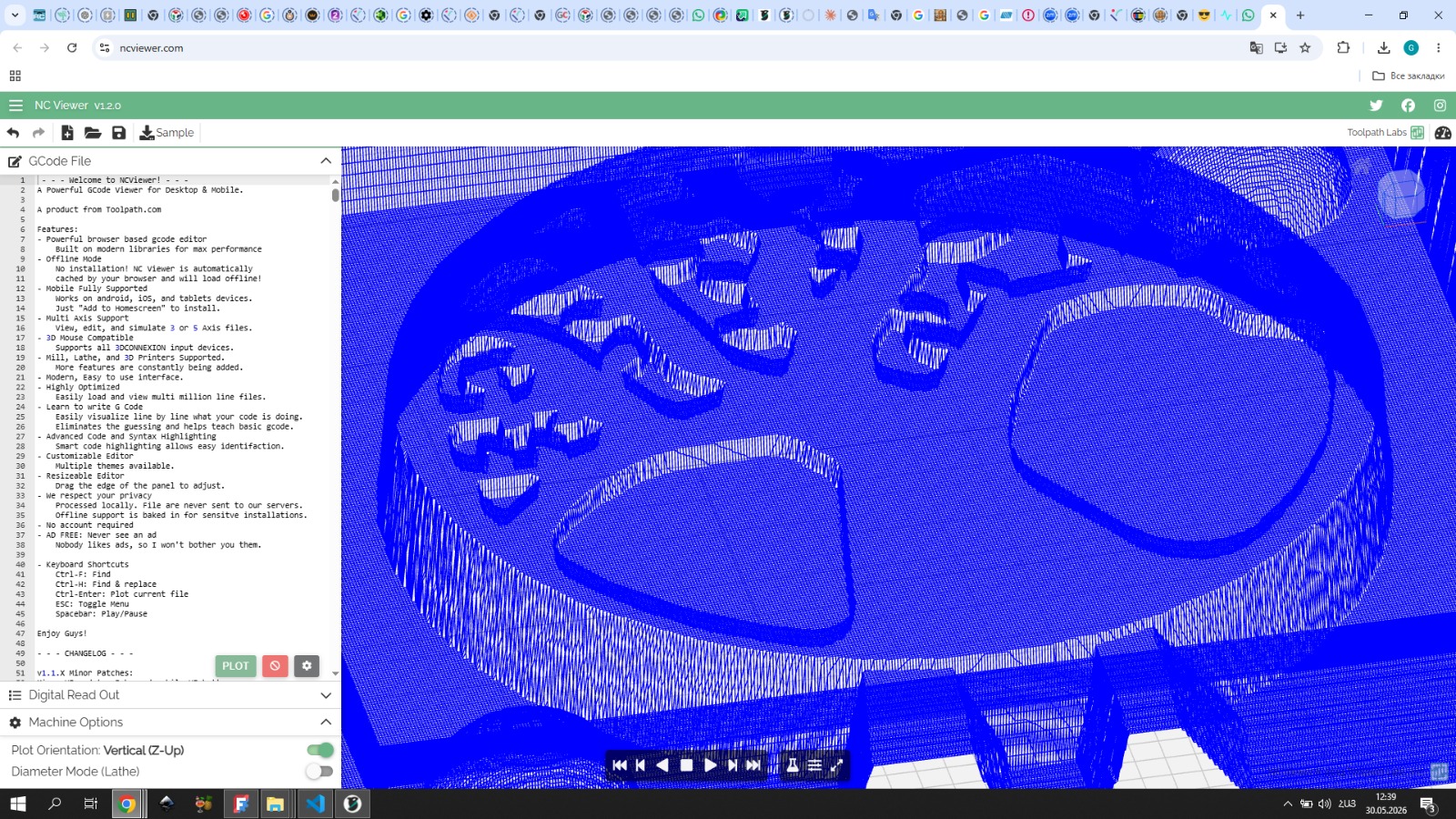
Task: Jump to end of the toolpath
Action: point(753,765)
